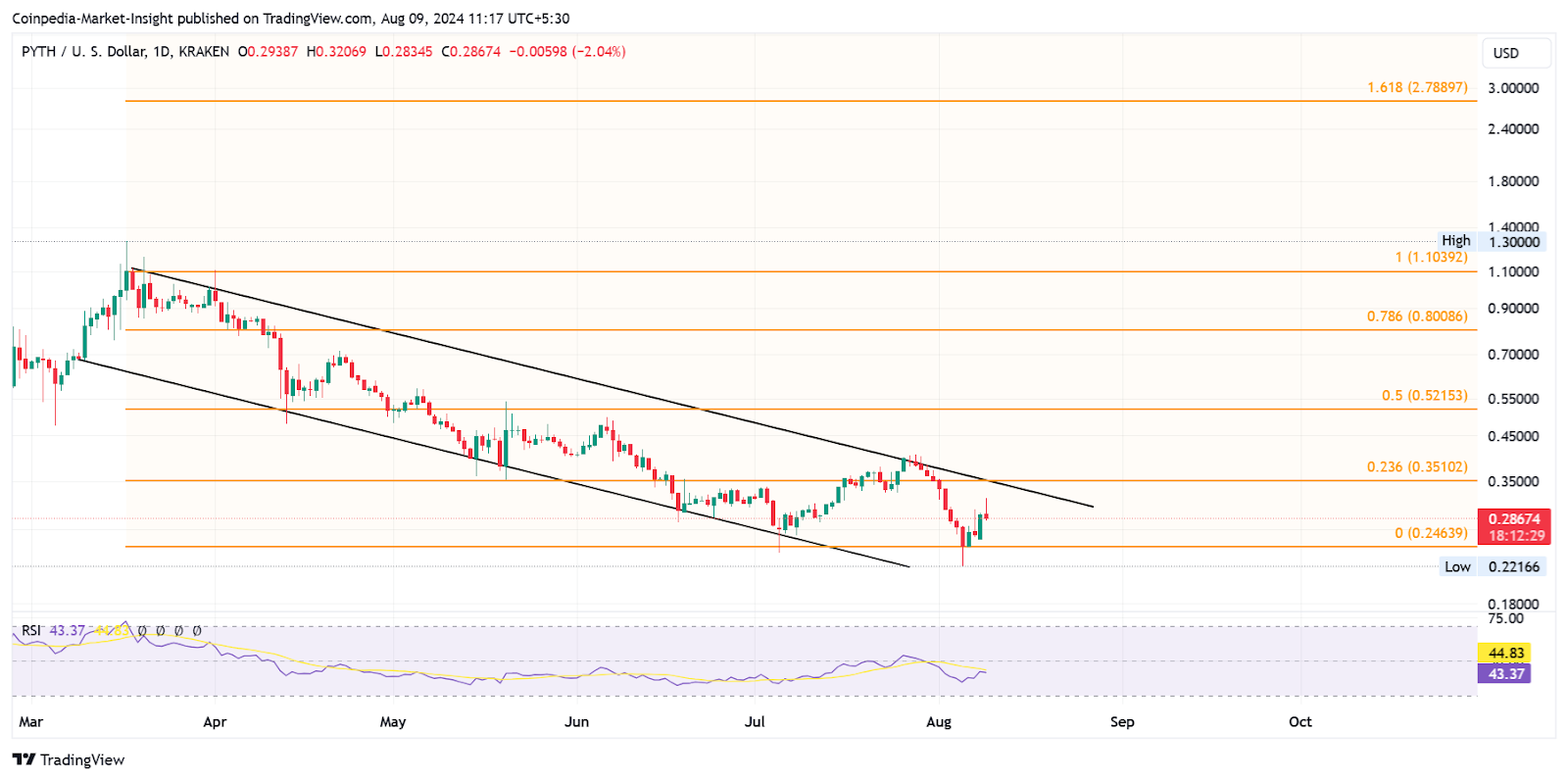Select the 1.618 (2.78897) Fibonacci label
Viewport: 1568px width, 780px height.
click(1417, 87)
